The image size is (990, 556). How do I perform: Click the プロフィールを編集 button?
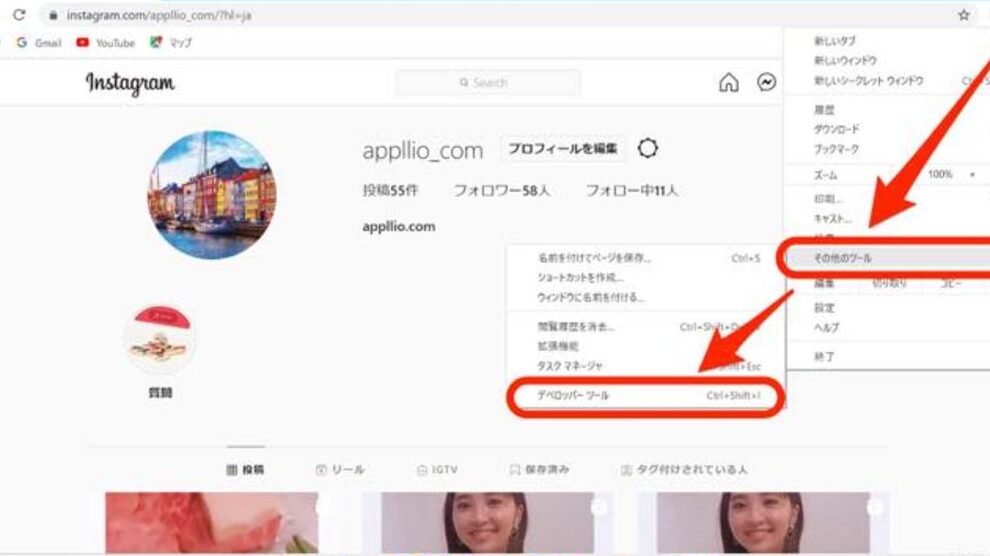(x=563, y=149)
